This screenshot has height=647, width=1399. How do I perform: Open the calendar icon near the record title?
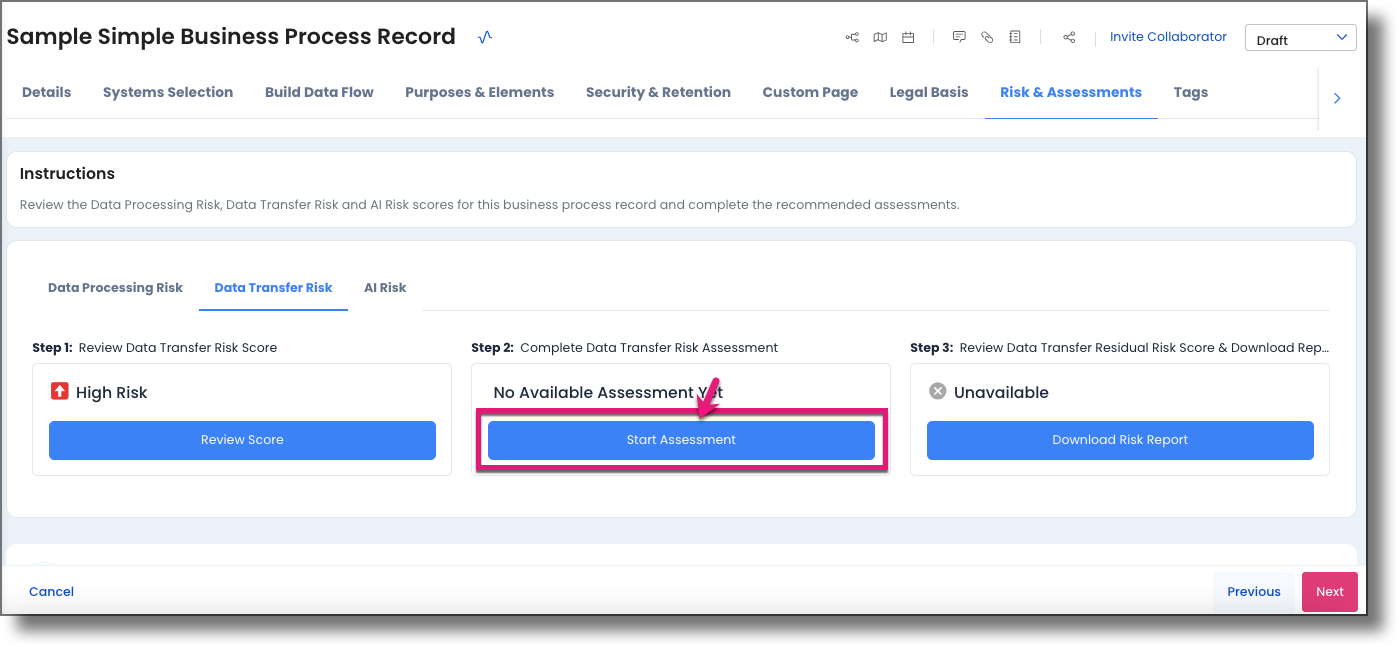click(907, 36)
